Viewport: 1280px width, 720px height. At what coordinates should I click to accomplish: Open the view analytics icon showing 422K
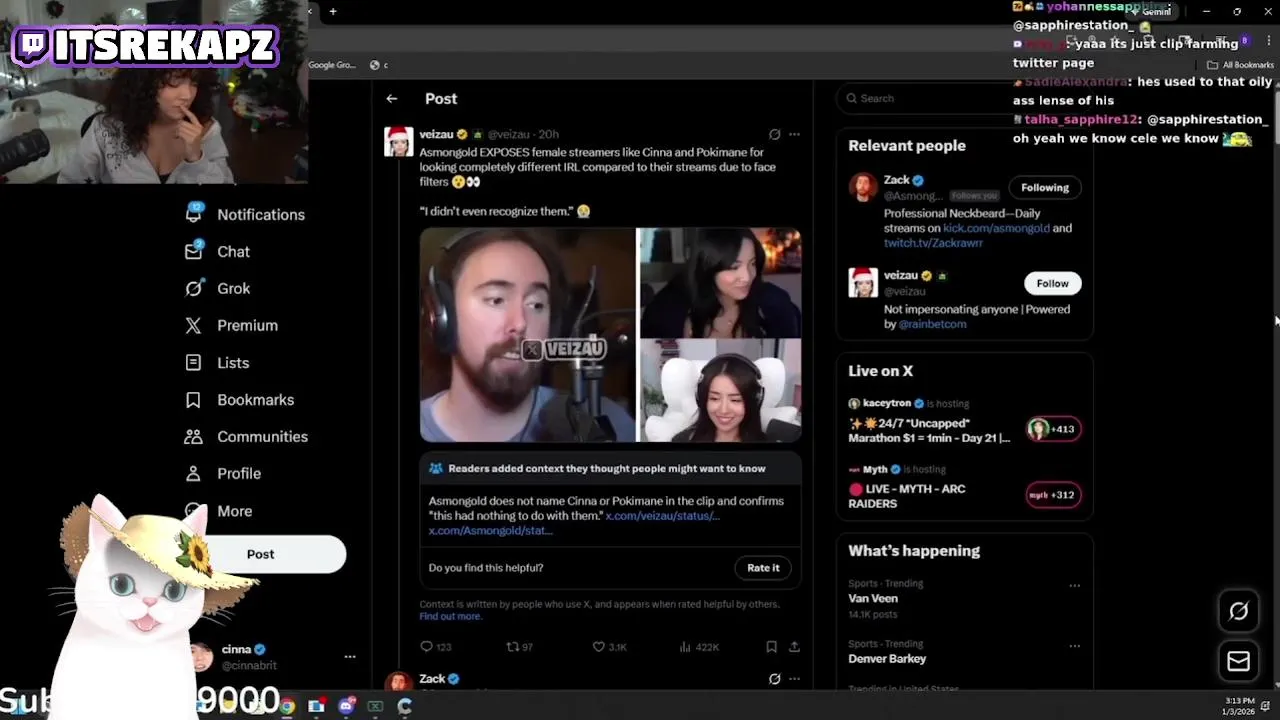click(x=685, y=647)
